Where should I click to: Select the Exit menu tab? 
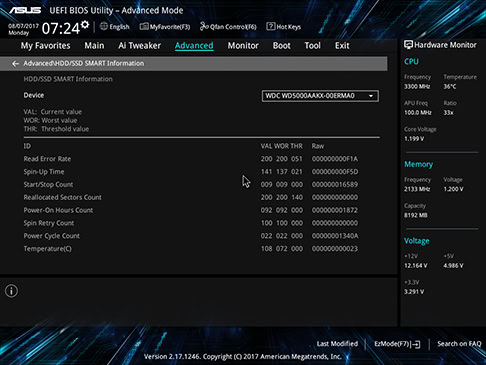(342, 46)
